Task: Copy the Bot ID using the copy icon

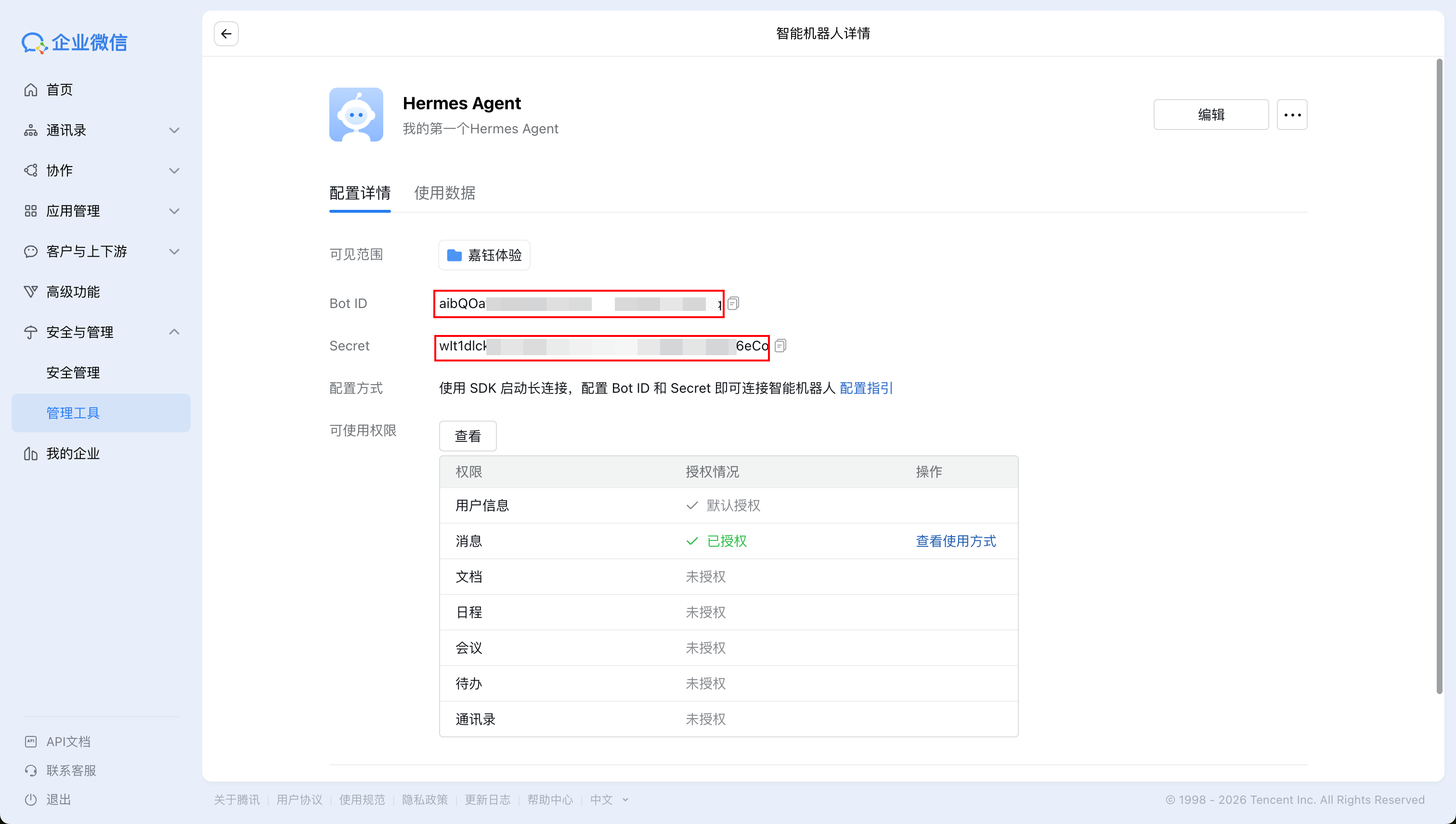Action: (x=734, y=303)
